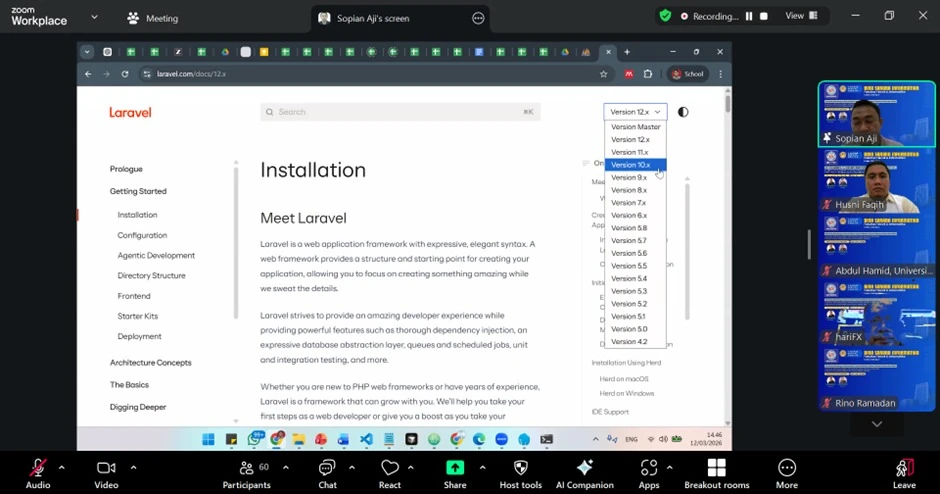Toggle camera with the Video icon
The image size is (940, 494).
pyautogui.click(x=106, y=468)
